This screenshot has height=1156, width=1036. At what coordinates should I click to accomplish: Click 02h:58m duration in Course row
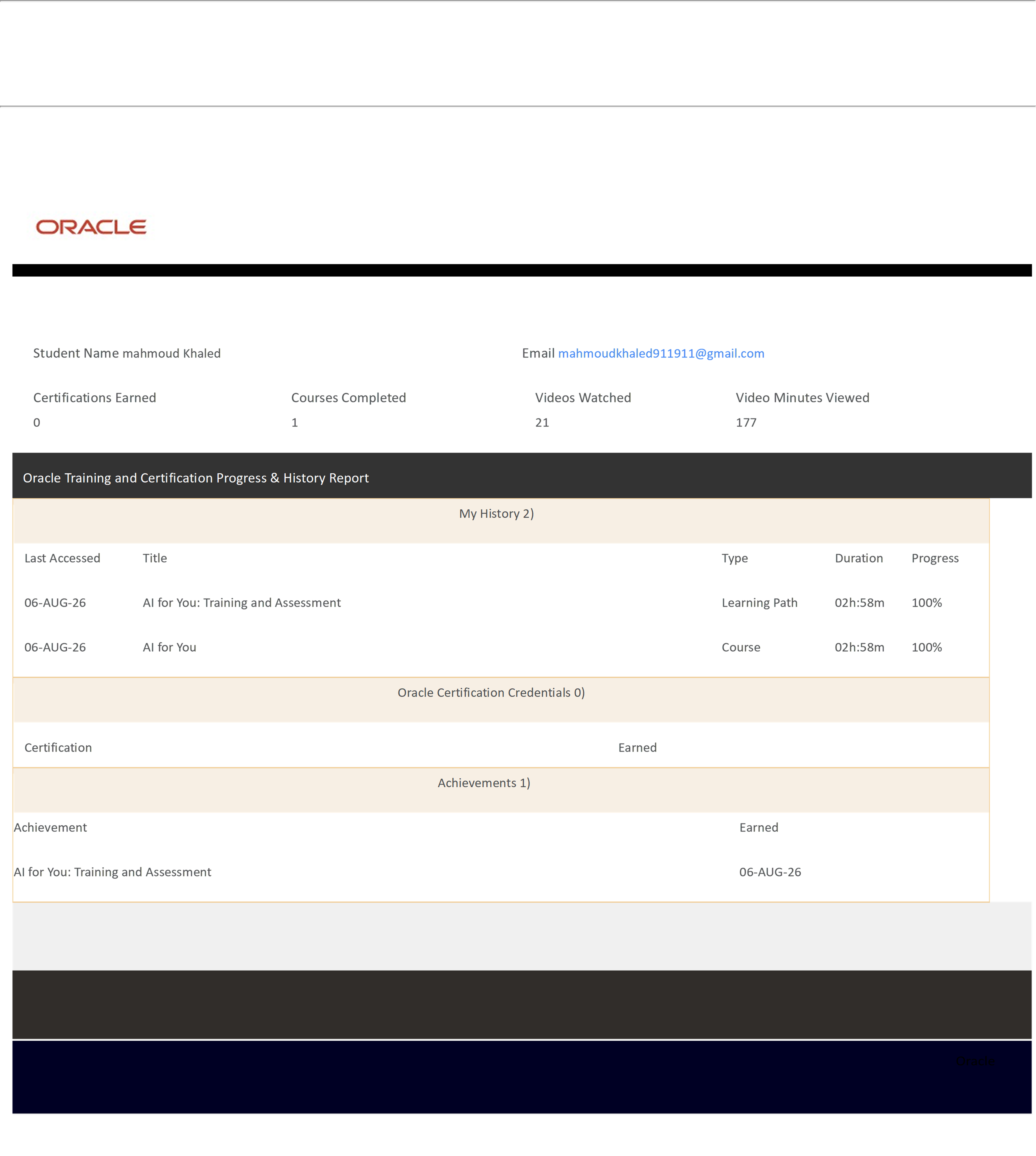tap(860, 647)
